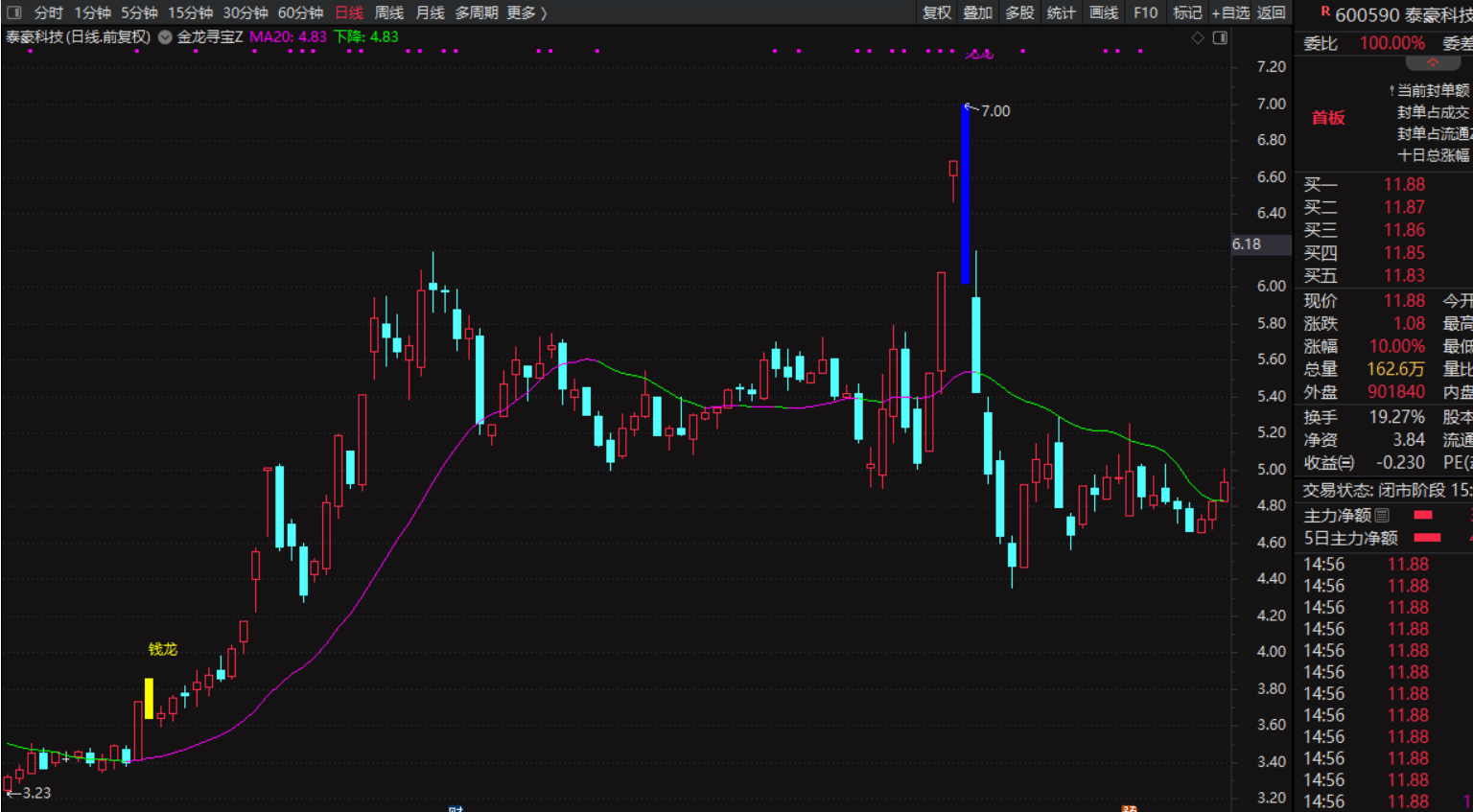The image size is (1473, 812).
Task: Click the 6.18 price tag on the price axis
Action: [x=1247, y=244]
